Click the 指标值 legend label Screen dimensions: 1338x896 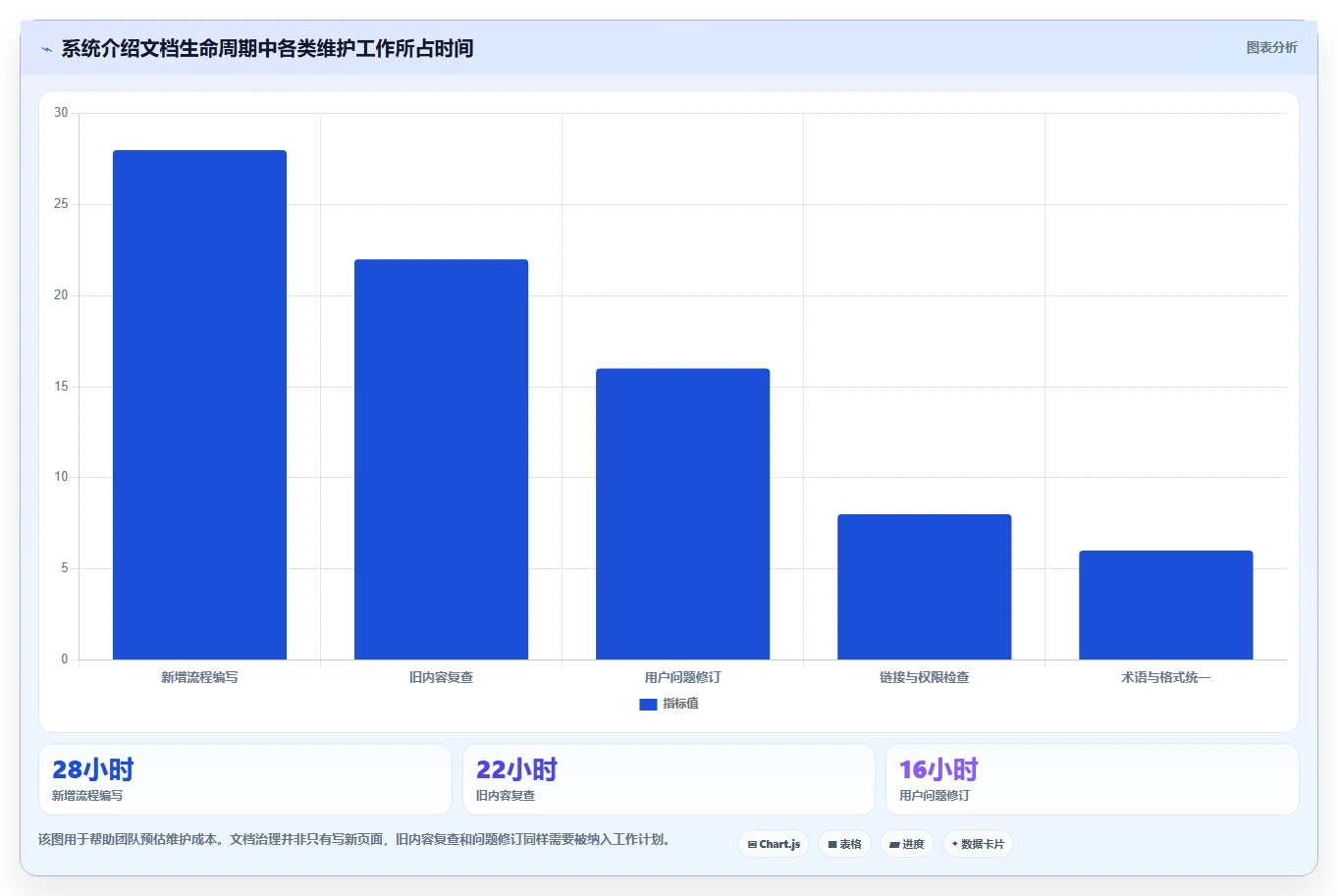[680, 704]
